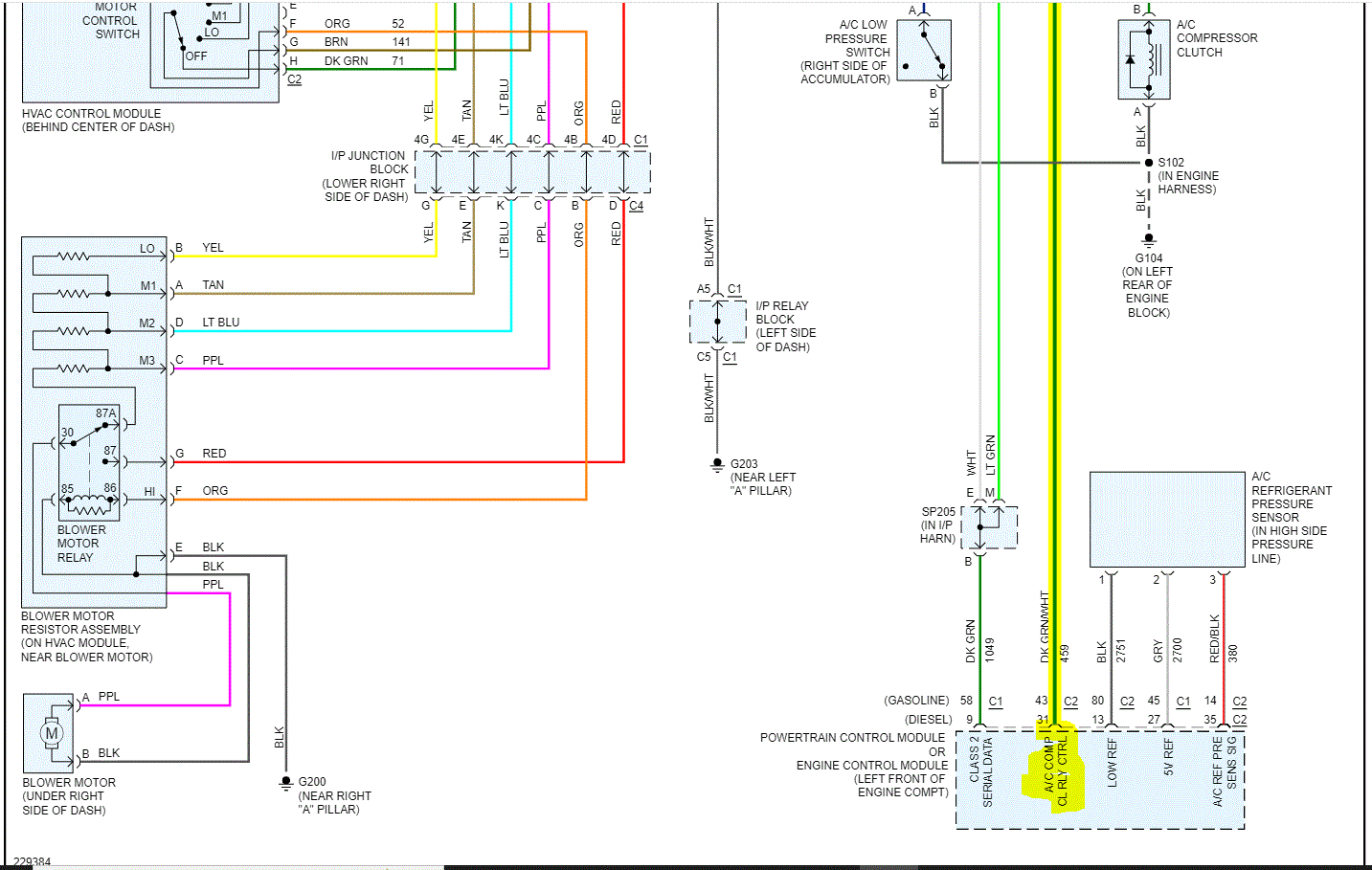Screen dimensions: 1372x870
Task: Click the CLASS 2 SERIAL DATA text
Action: (x=981, y=771)
